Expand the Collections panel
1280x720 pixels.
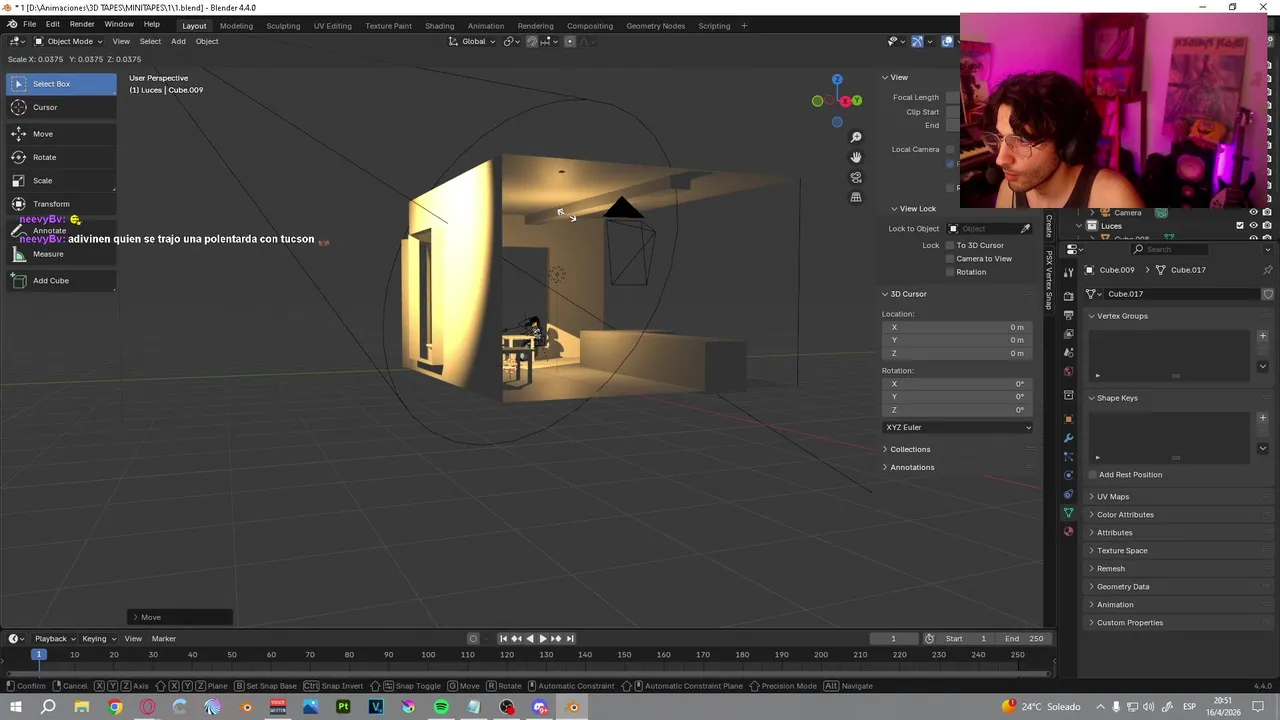[910, 450]
